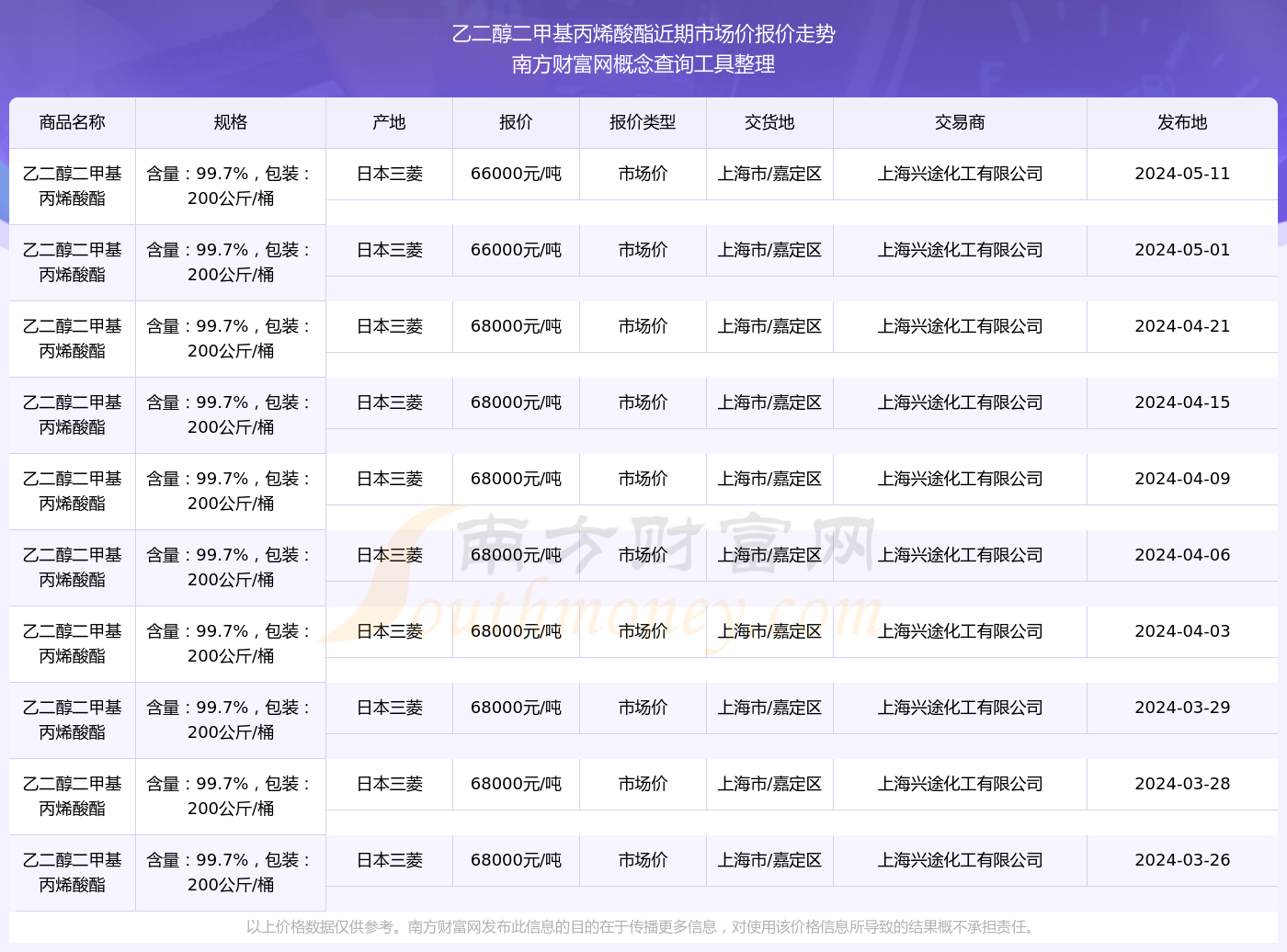
Task: Select the date 2024-05-01
Action: (x=1182, y=250)
